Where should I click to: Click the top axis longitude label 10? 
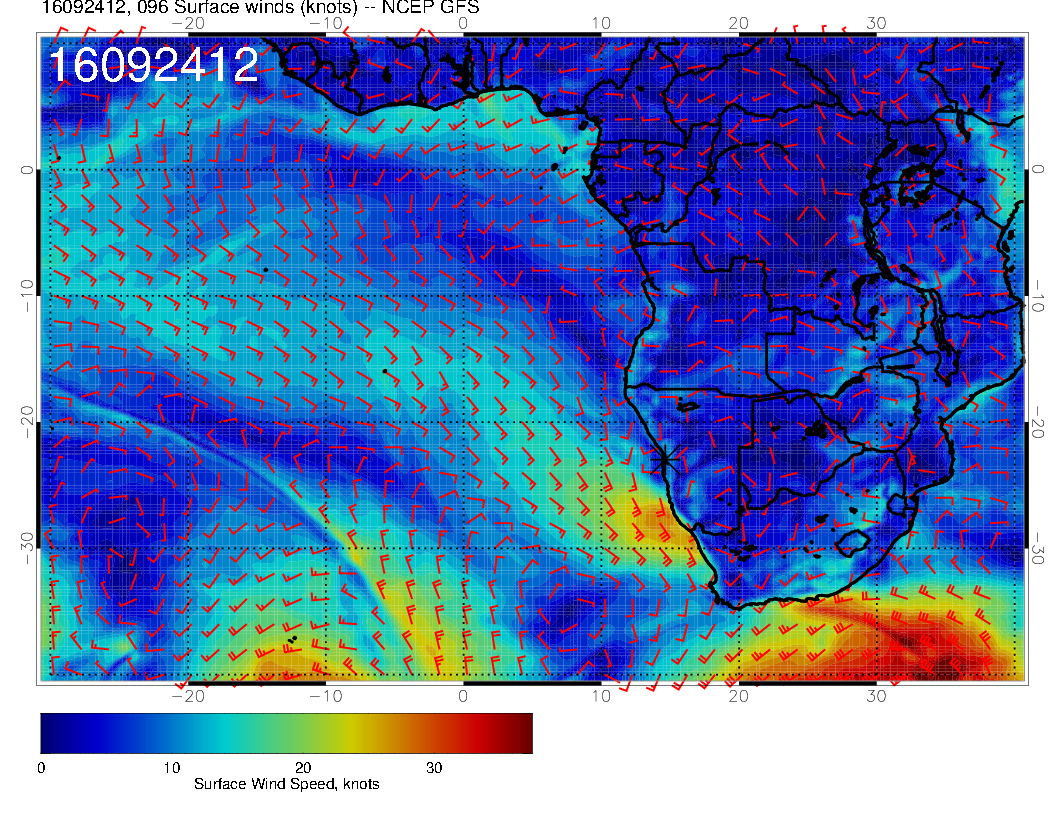click(x=601, y=23)
